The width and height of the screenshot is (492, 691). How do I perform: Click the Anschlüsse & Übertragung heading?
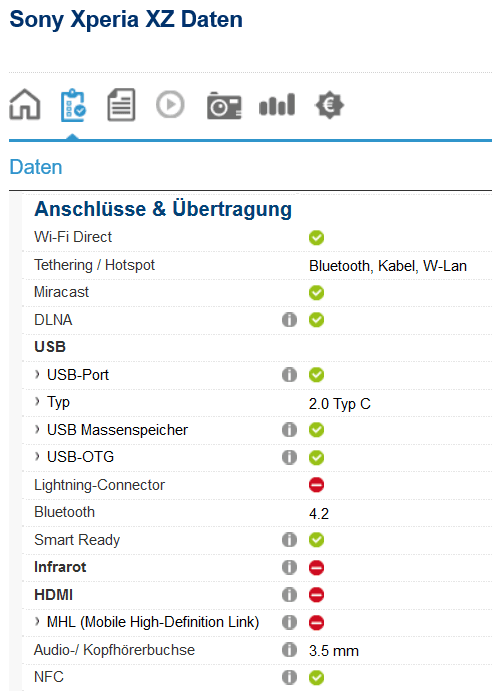point(163,209)
